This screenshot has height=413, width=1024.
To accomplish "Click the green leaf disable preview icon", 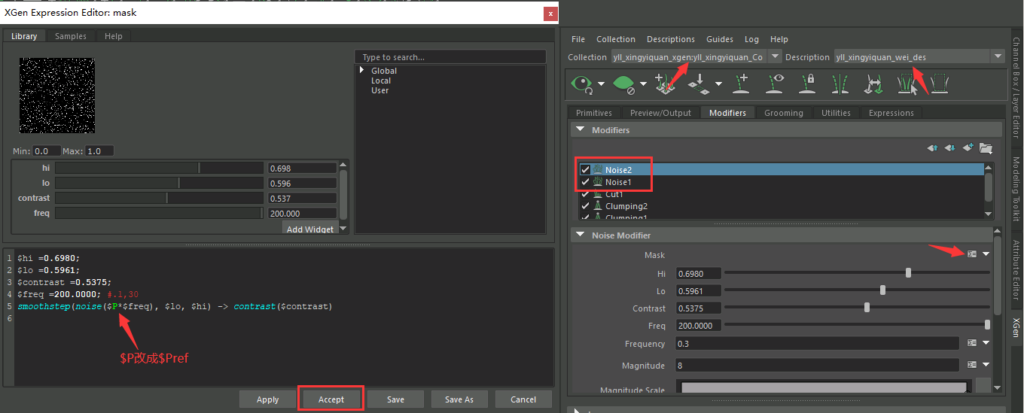I will pyautogui.click(x=623, y=82).
